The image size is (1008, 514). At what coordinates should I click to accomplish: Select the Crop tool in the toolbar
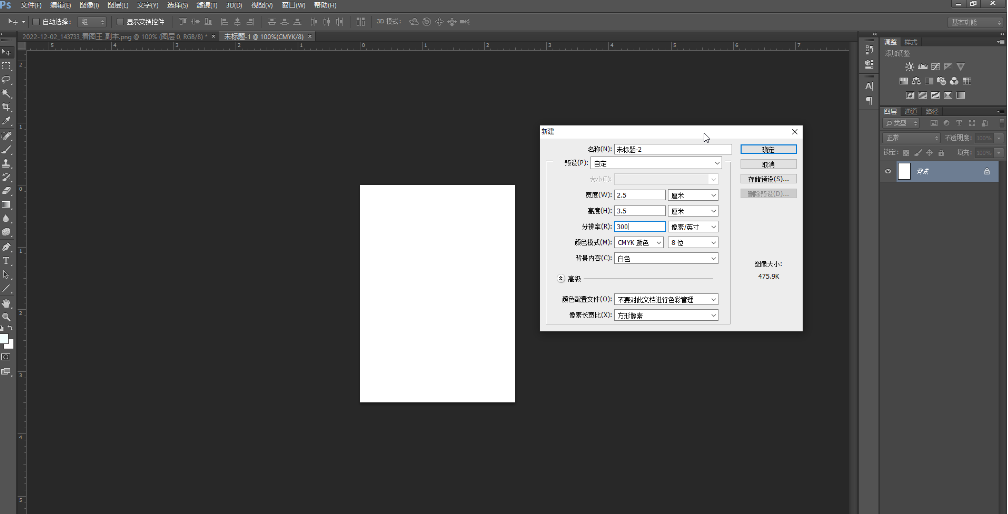click(6, 107)
